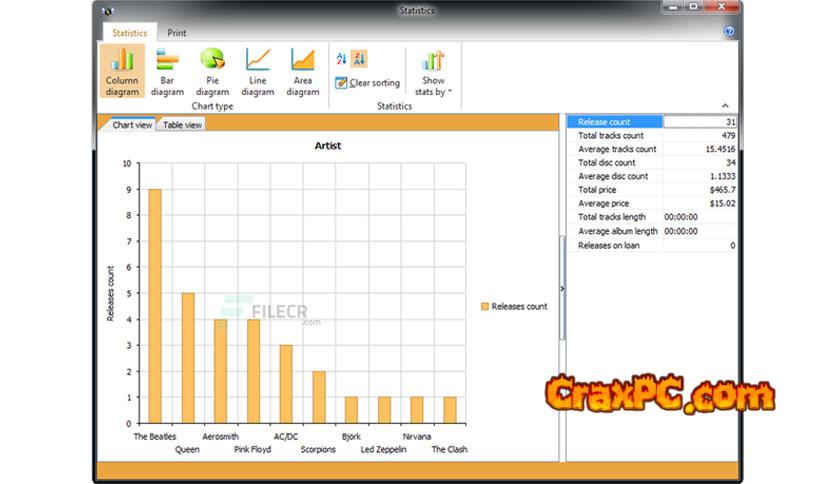Click the Nirvana column in the chart
This screenshot has height=484, width=836.
pos(417,410)
